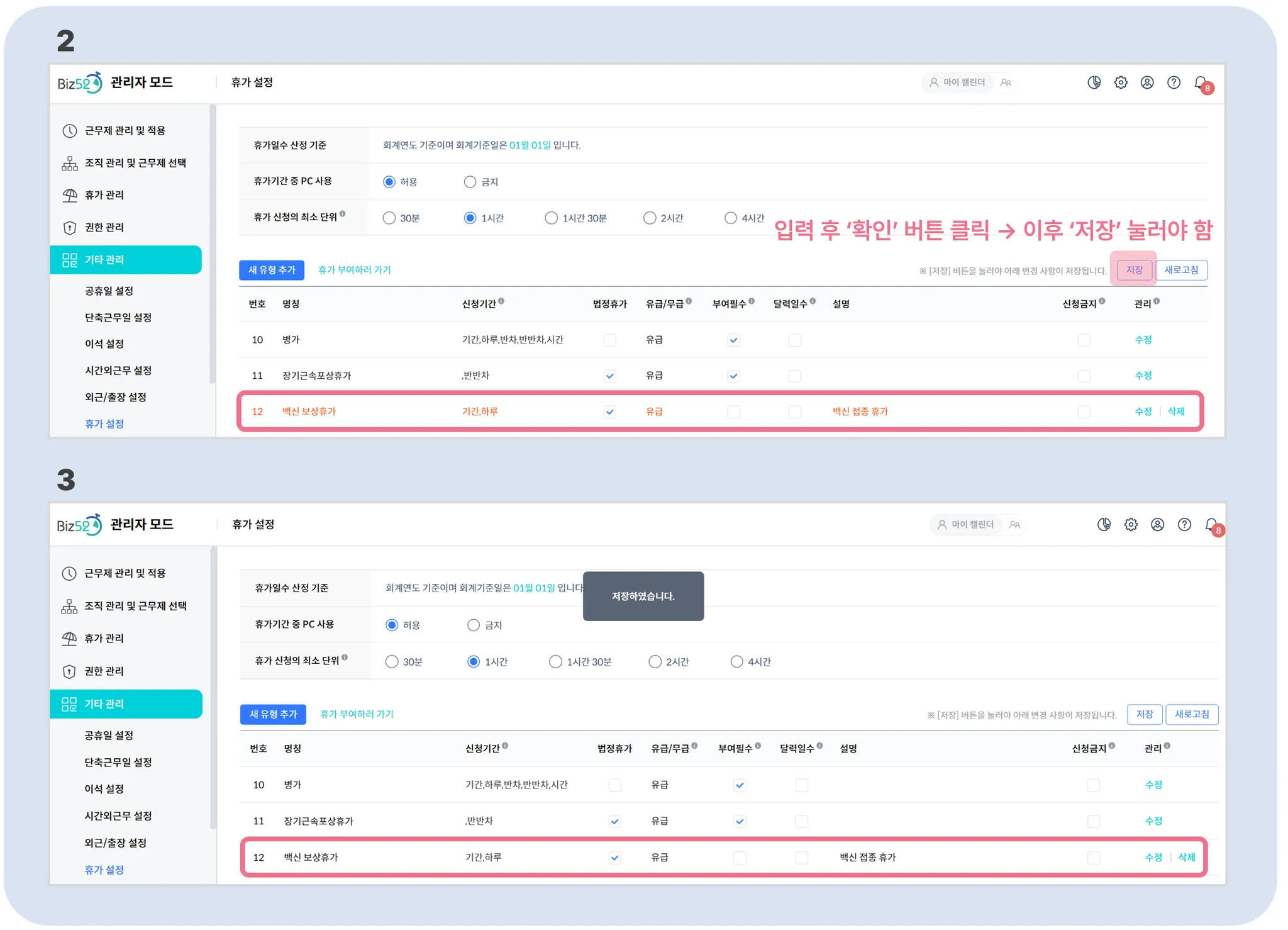Click 휴가 부여하러 가기 link in top panel

354,270
